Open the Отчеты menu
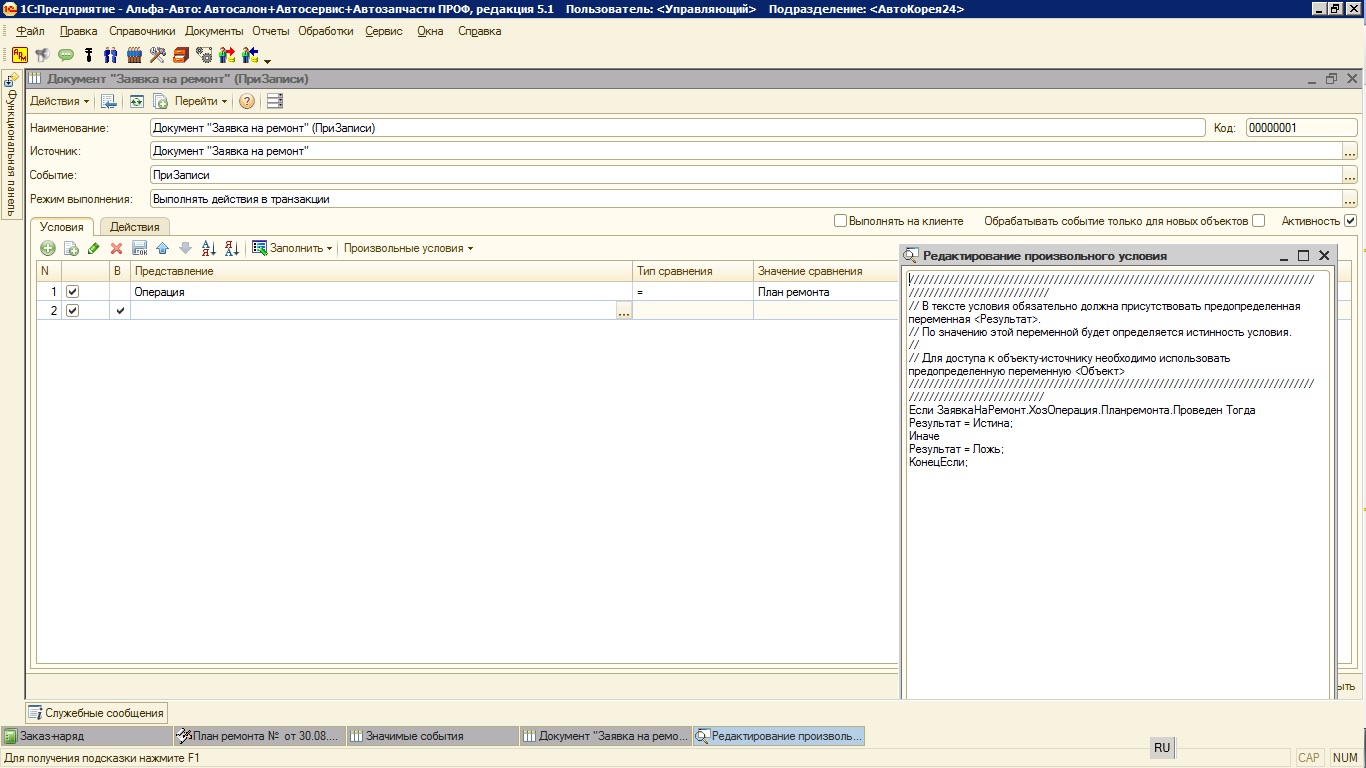The image size is (1366, 768). (x=271, y=31)
